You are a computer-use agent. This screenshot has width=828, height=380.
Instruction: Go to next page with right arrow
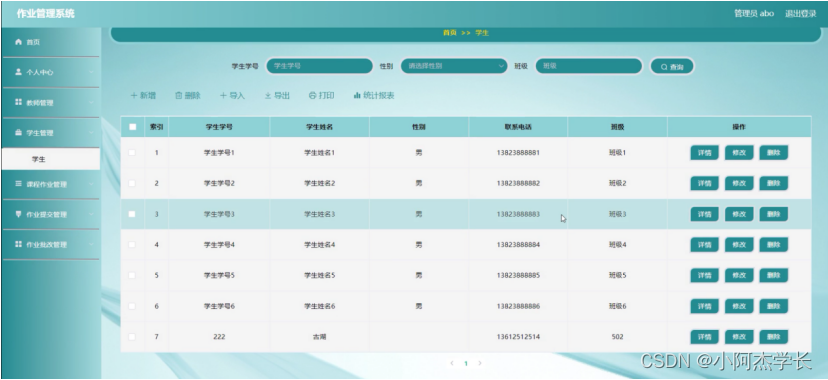[479, 363]
